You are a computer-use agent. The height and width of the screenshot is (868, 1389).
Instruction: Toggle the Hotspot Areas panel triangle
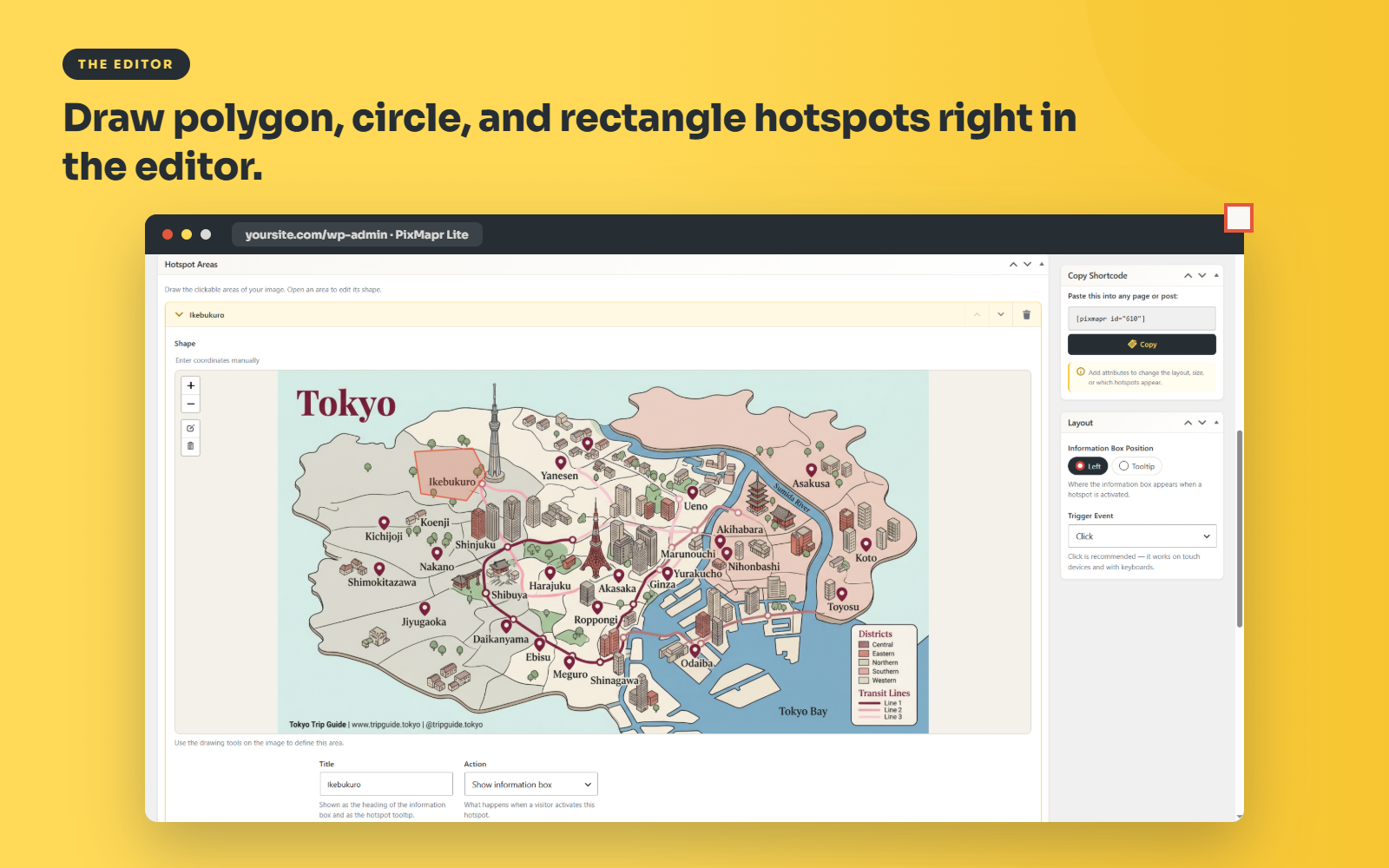tap(1042, 264)
